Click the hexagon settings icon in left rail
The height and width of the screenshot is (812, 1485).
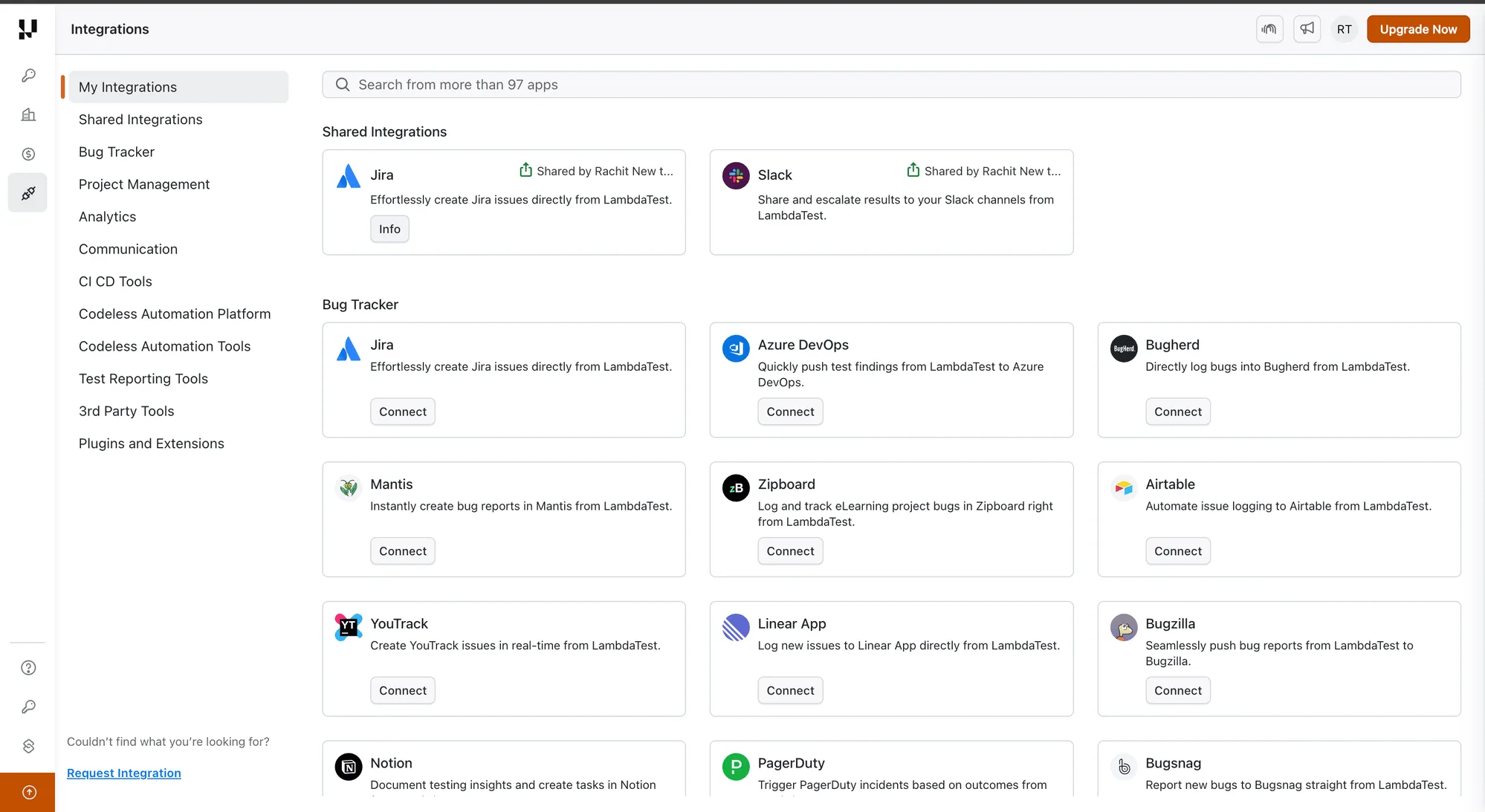coord(28,746)
